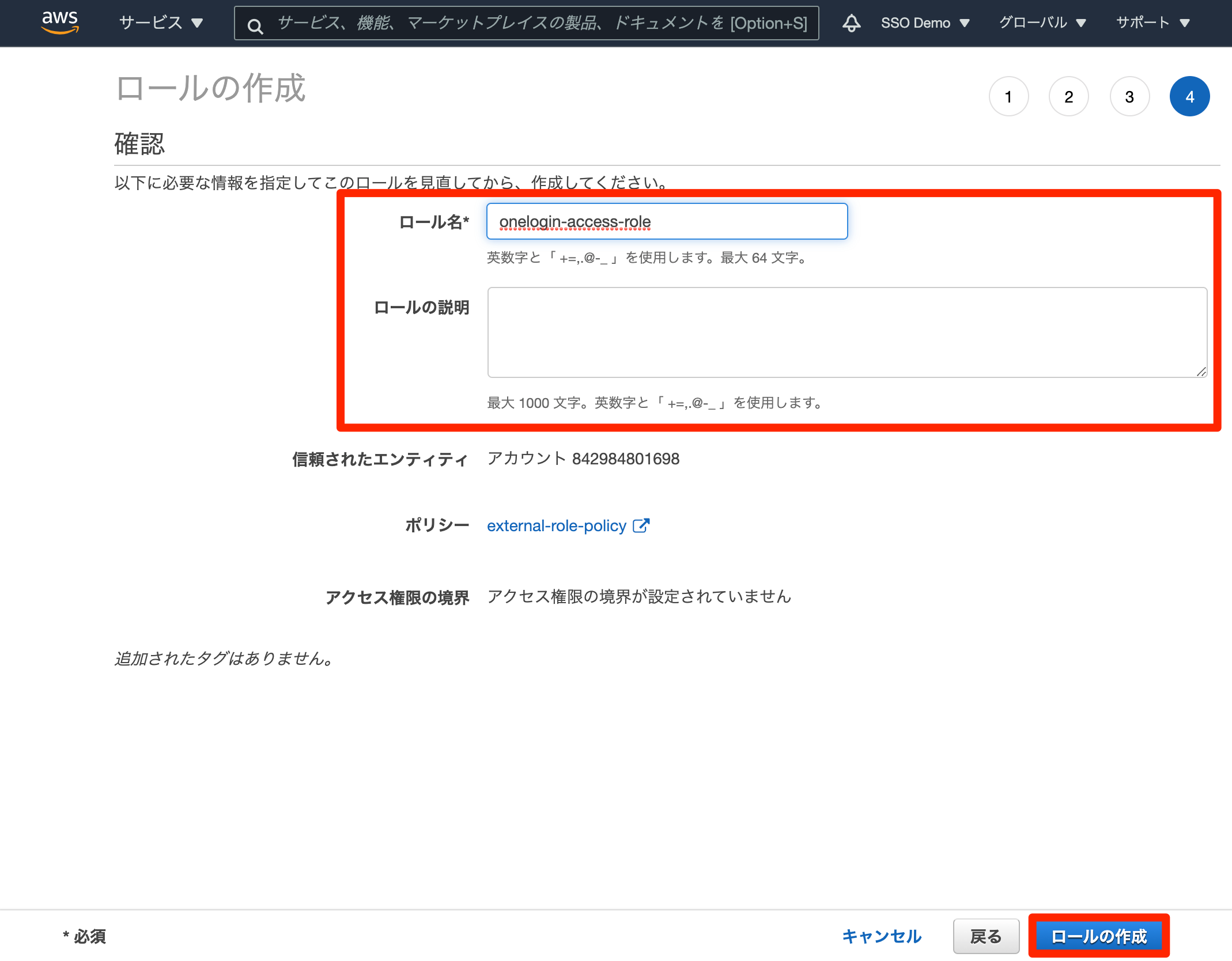Open the external-role-policy link
This screenshot has height=961, width=1232.
pos(557,525)
